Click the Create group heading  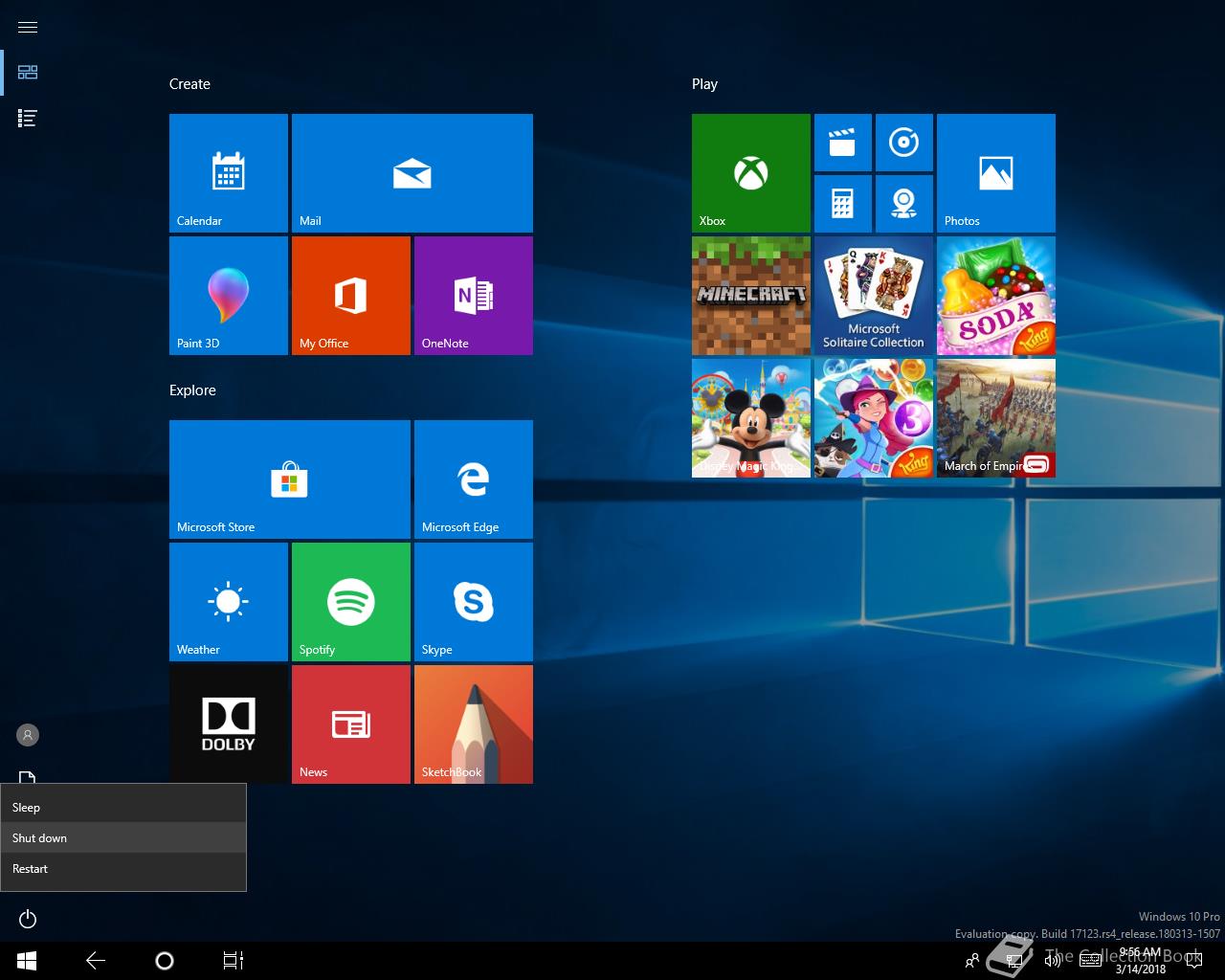[189, 84]
